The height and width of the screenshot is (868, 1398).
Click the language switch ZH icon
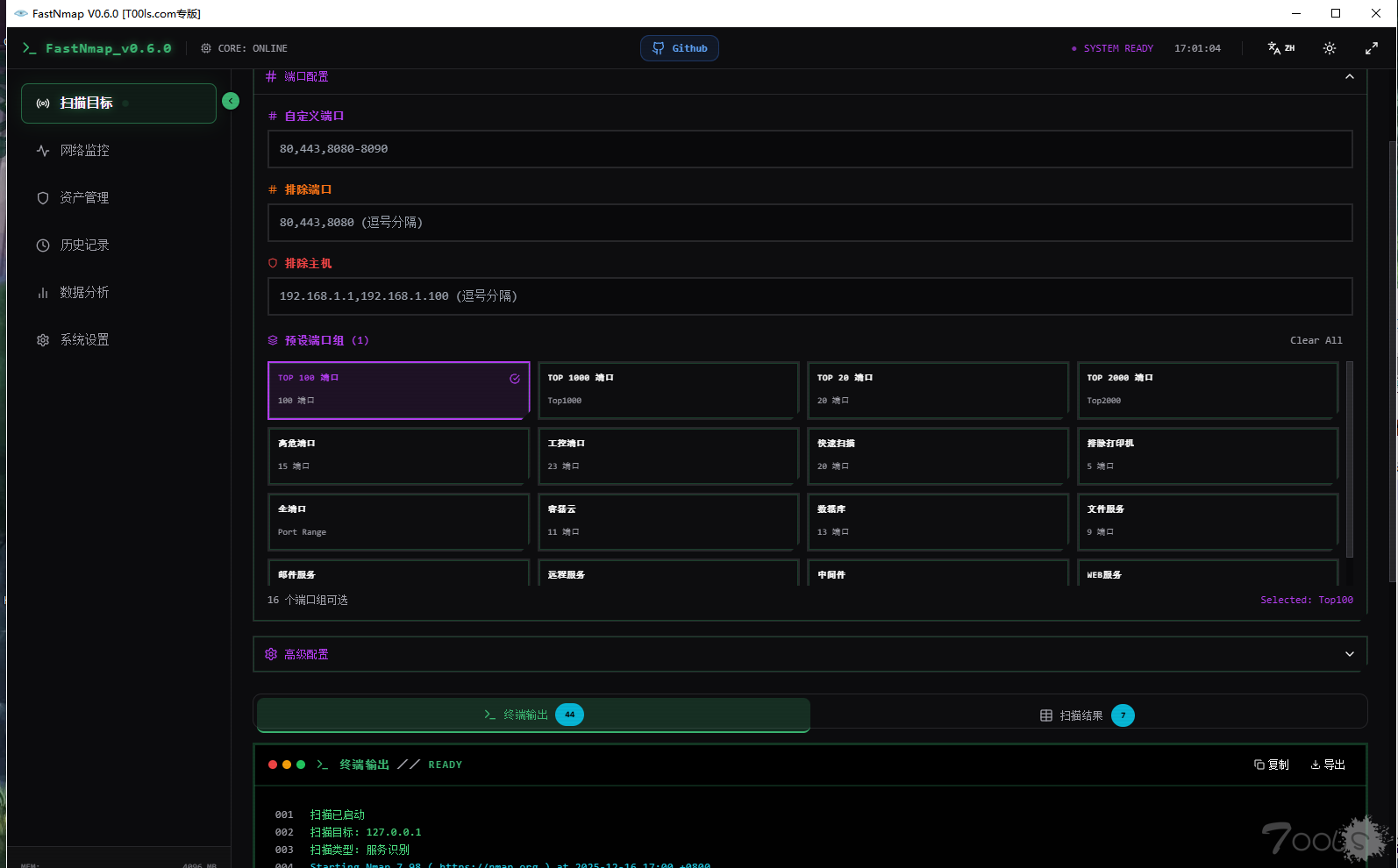coord(1280,48)
